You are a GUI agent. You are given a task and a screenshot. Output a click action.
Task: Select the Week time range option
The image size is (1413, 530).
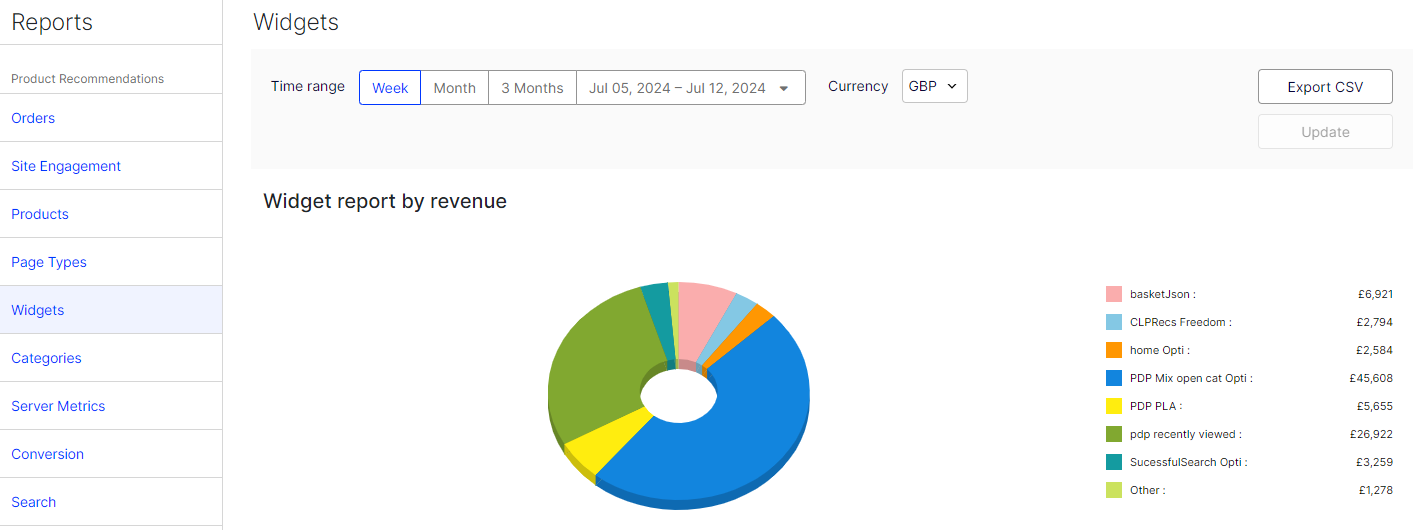click(390, 88)
